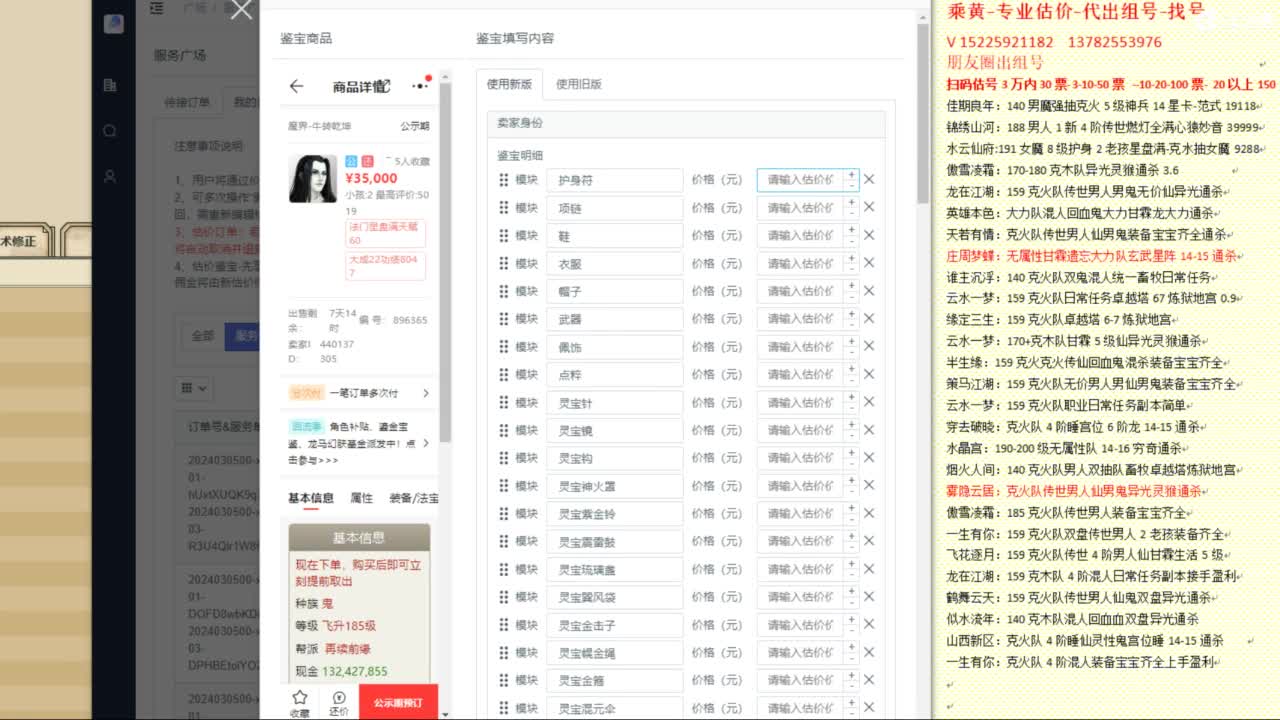Grab the drag handle of 灵宝针 row
This screenshot has height=720, width=1280.
point(504,403)
